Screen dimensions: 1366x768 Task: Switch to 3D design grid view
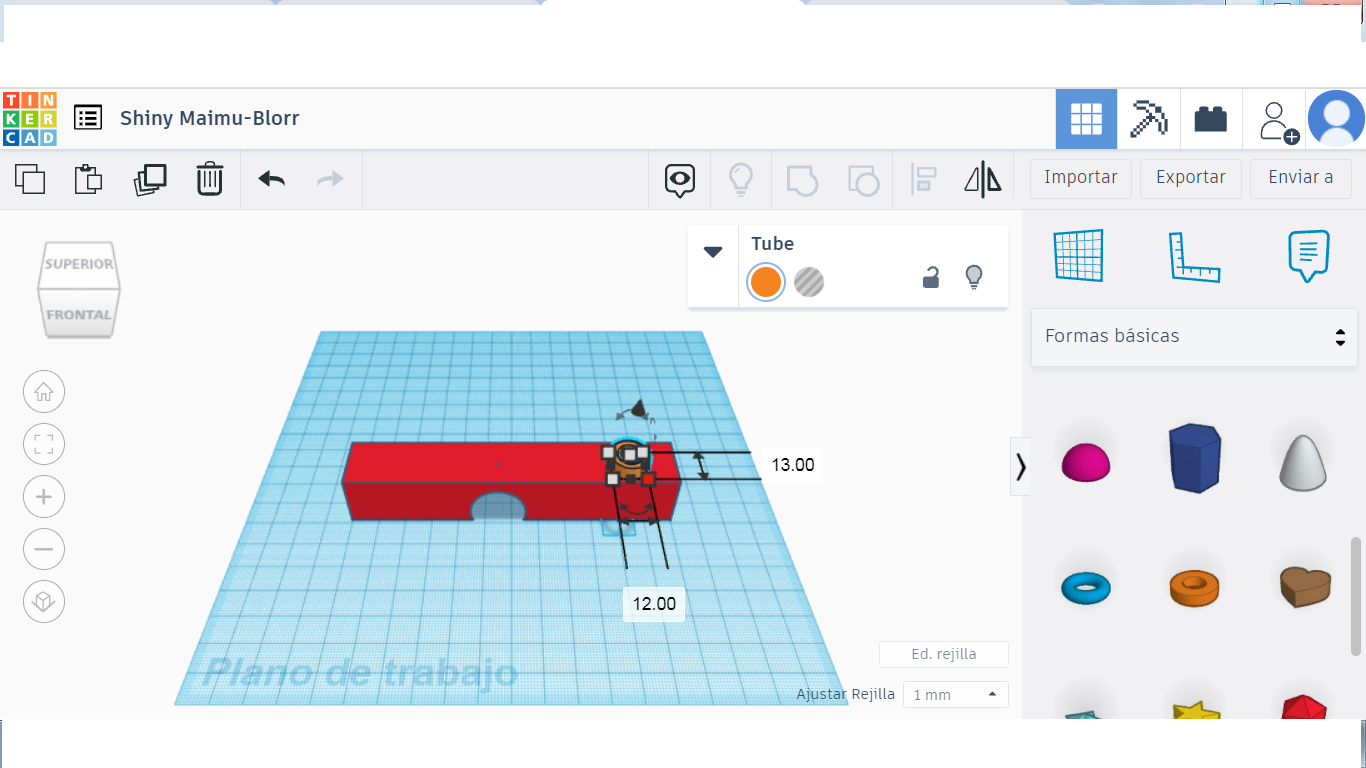click(1086, 119)
